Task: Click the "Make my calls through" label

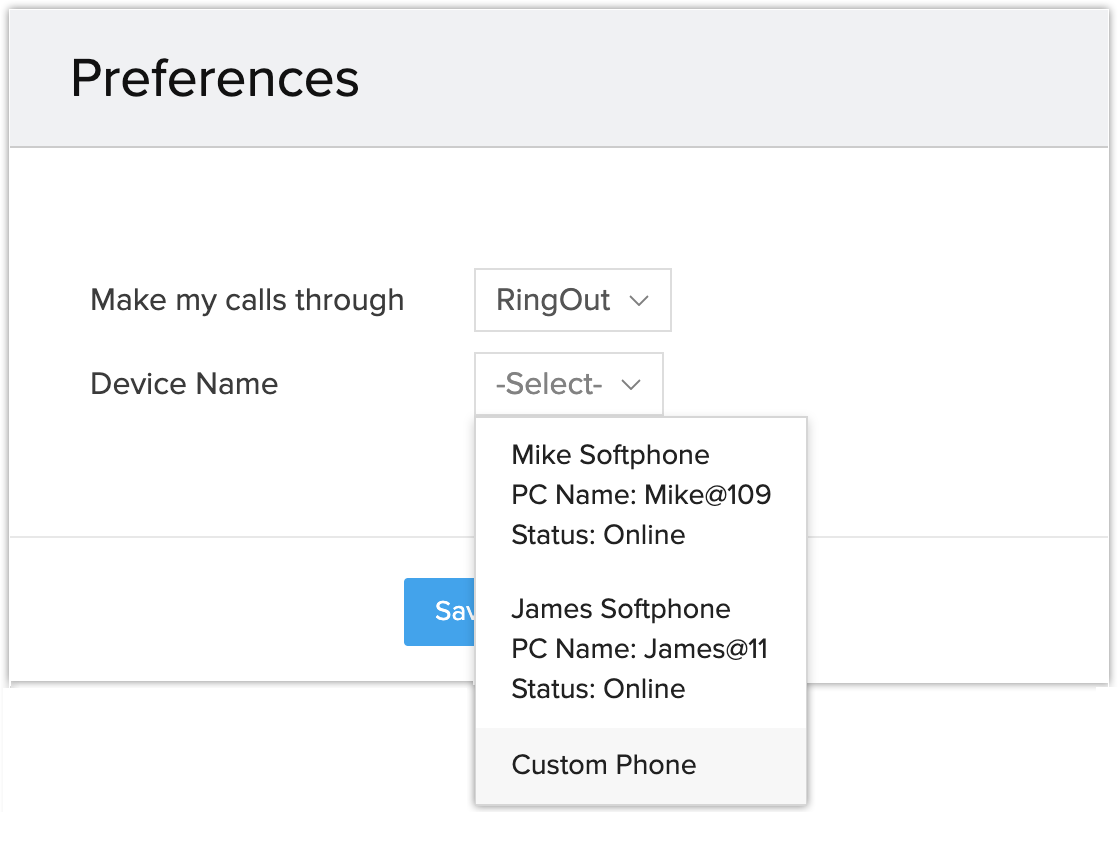Action: 247,300
